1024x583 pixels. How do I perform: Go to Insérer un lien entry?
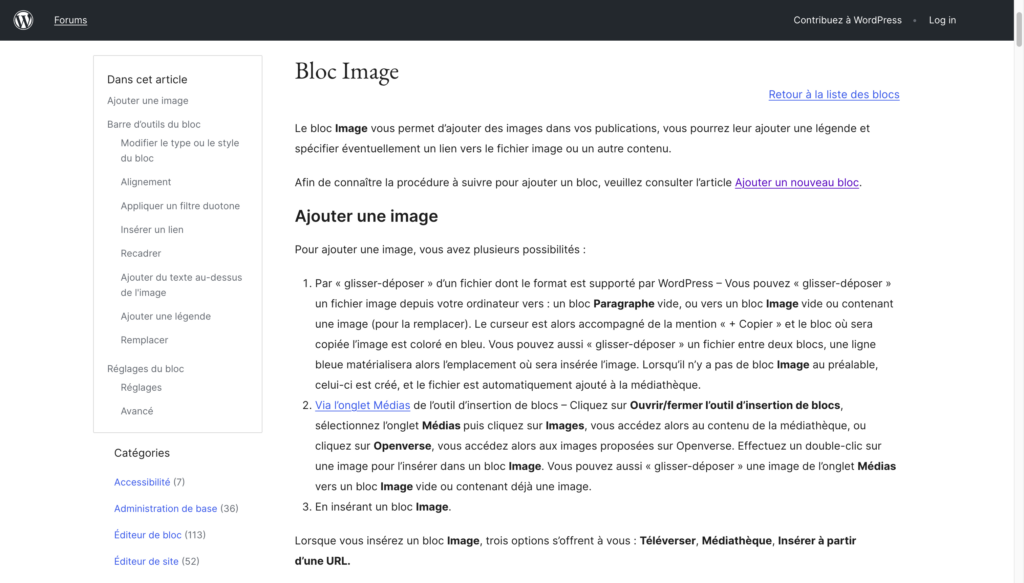[x=152, y=229]
